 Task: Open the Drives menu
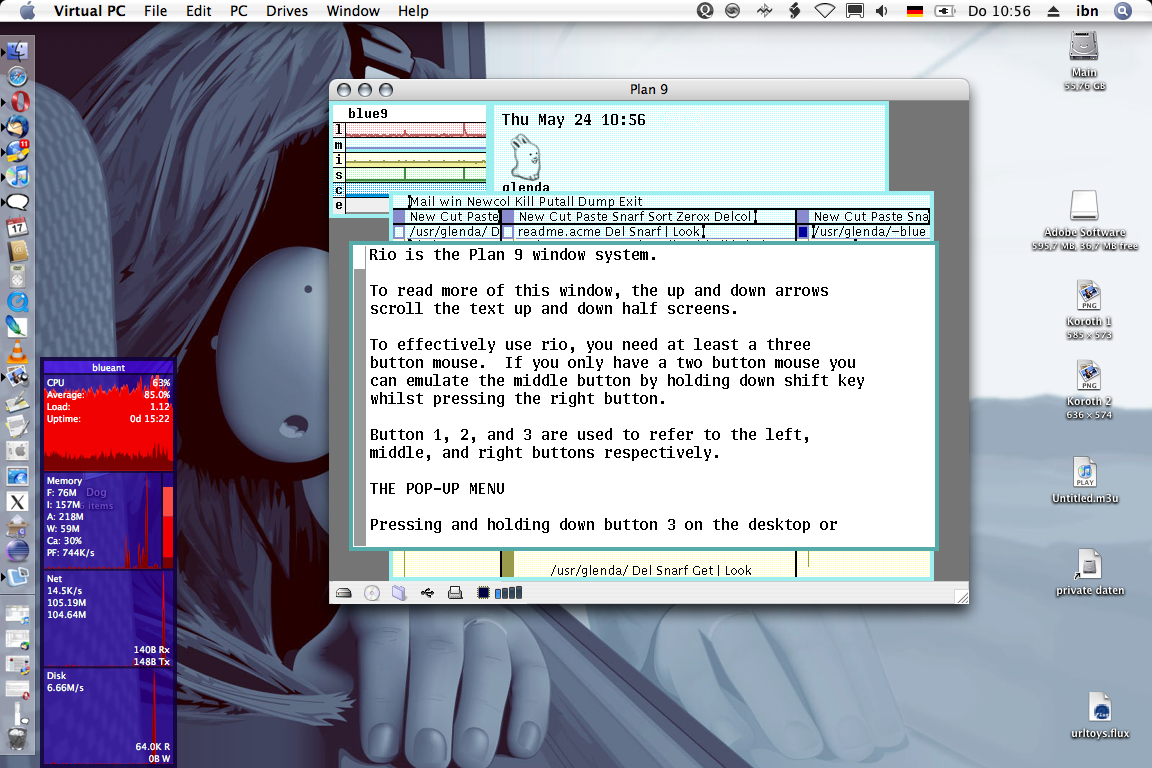tap(287, 11)
